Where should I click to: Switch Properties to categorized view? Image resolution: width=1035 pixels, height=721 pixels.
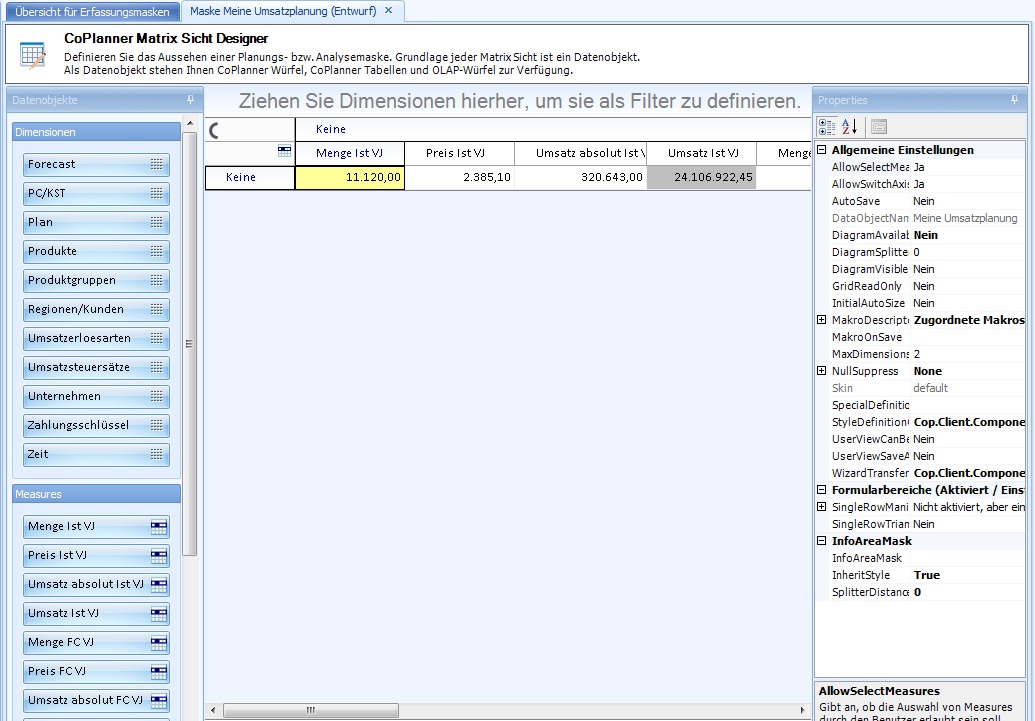tap(827, 126)
